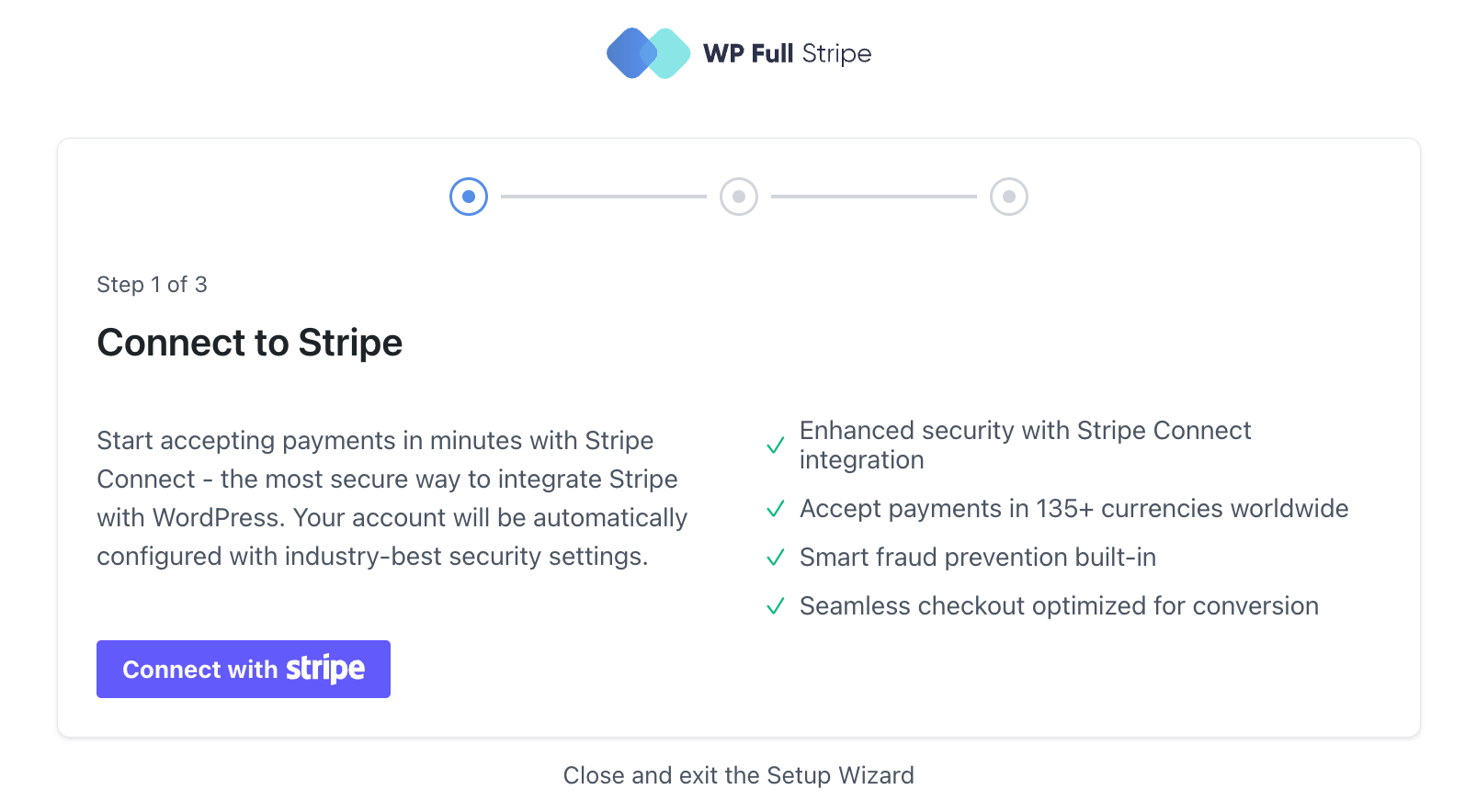Click the wizard card description paragraph

(x=392, y=498)
